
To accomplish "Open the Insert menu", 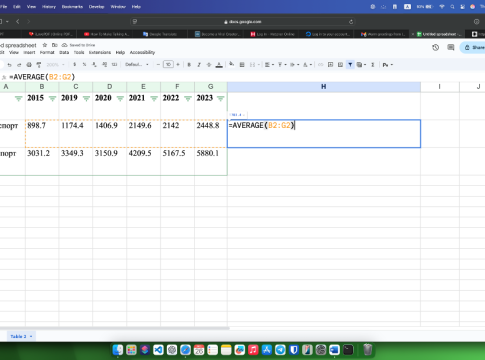I will 29,52.
